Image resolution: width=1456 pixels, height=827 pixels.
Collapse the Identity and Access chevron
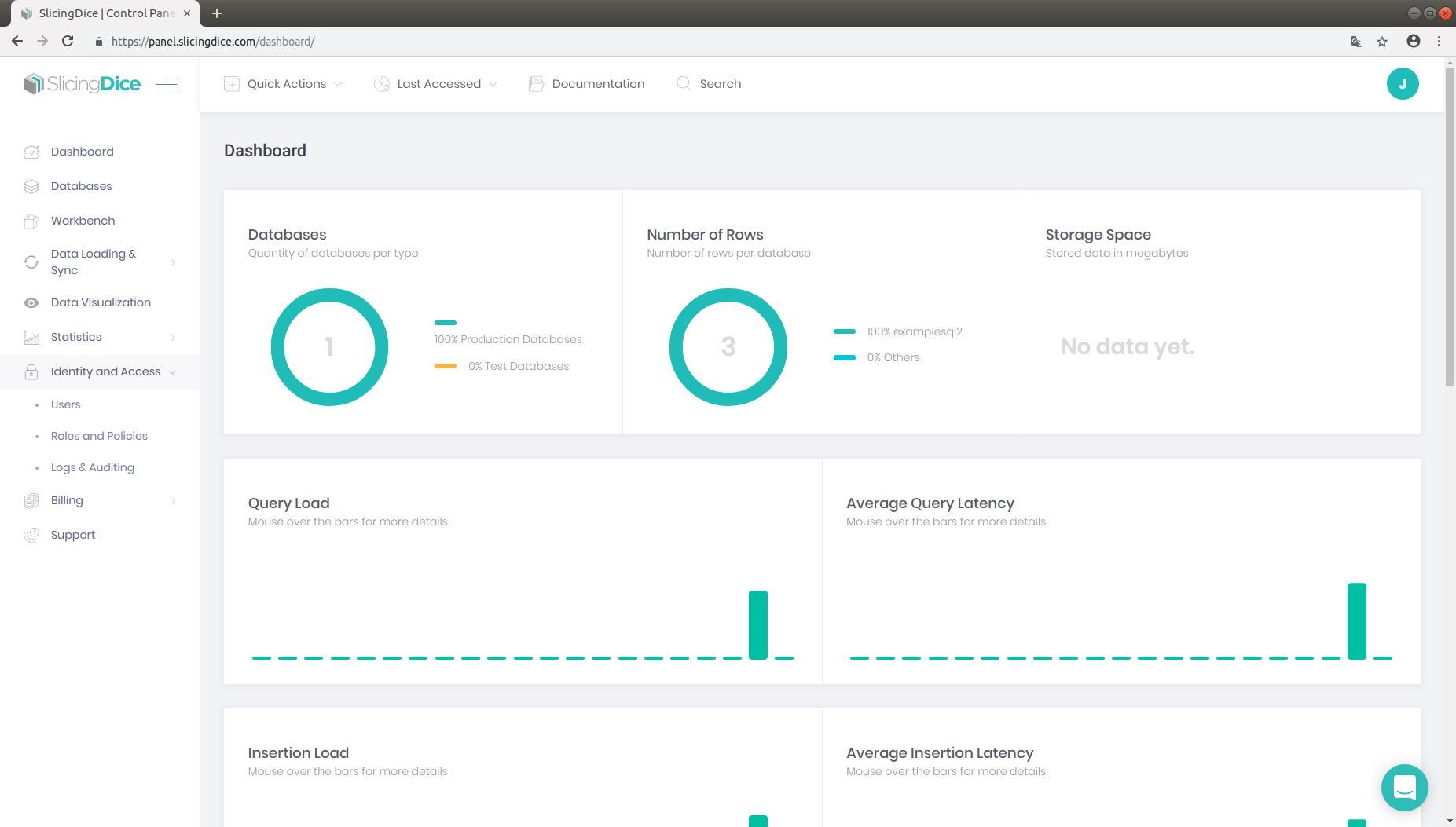coord(173,372)
